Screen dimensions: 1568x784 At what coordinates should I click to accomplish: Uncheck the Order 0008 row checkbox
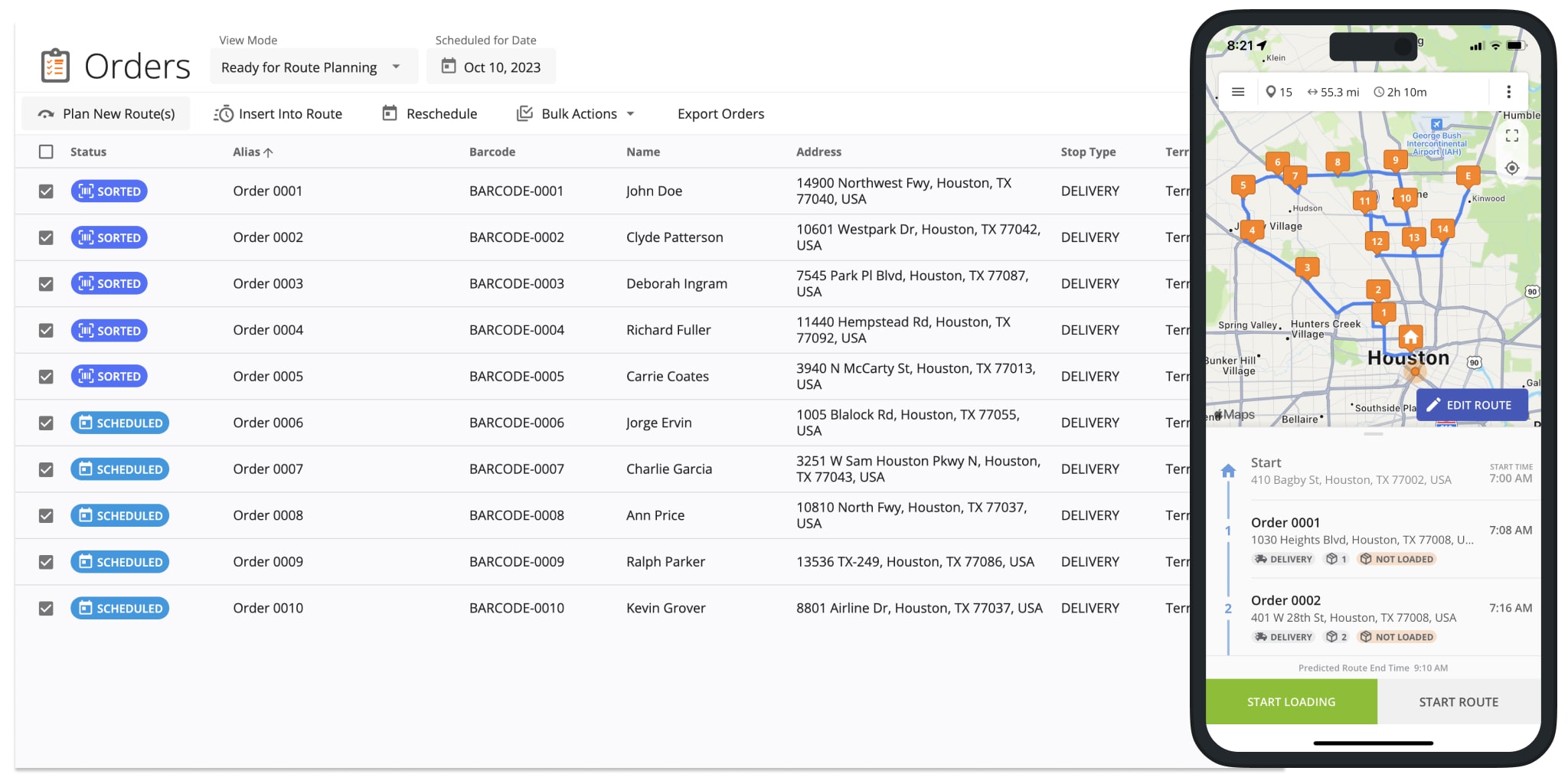(x=46, y=515)
